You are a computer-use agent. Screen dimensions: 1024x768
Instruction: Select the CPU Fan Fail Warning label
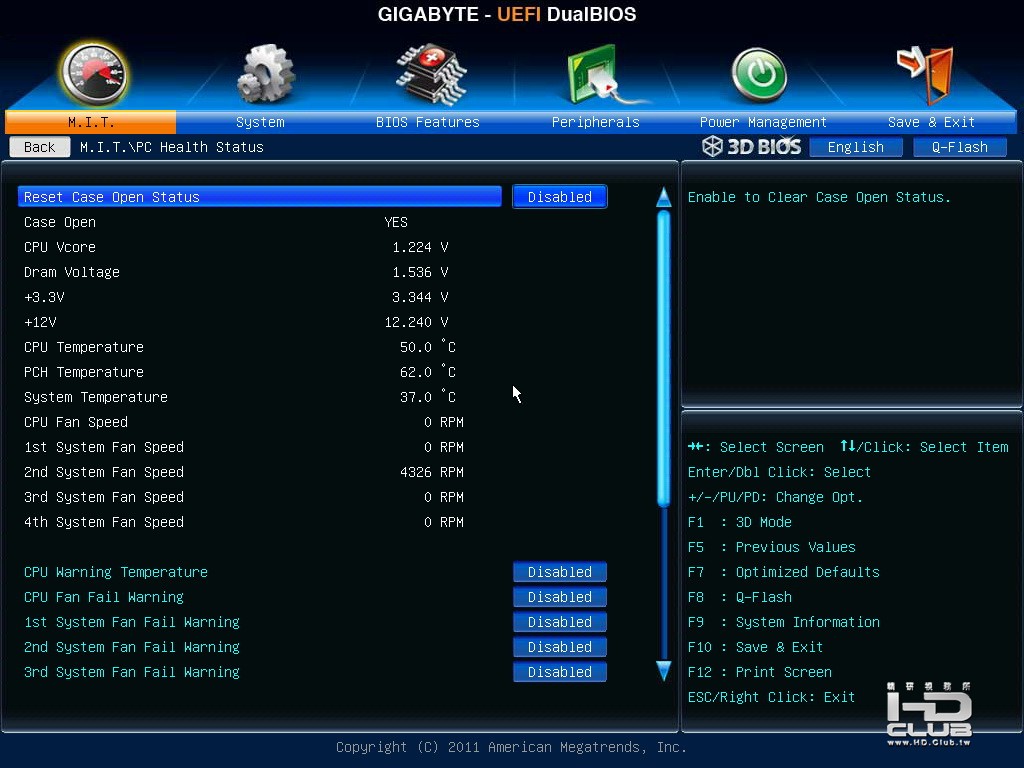[x=104, y=597]
